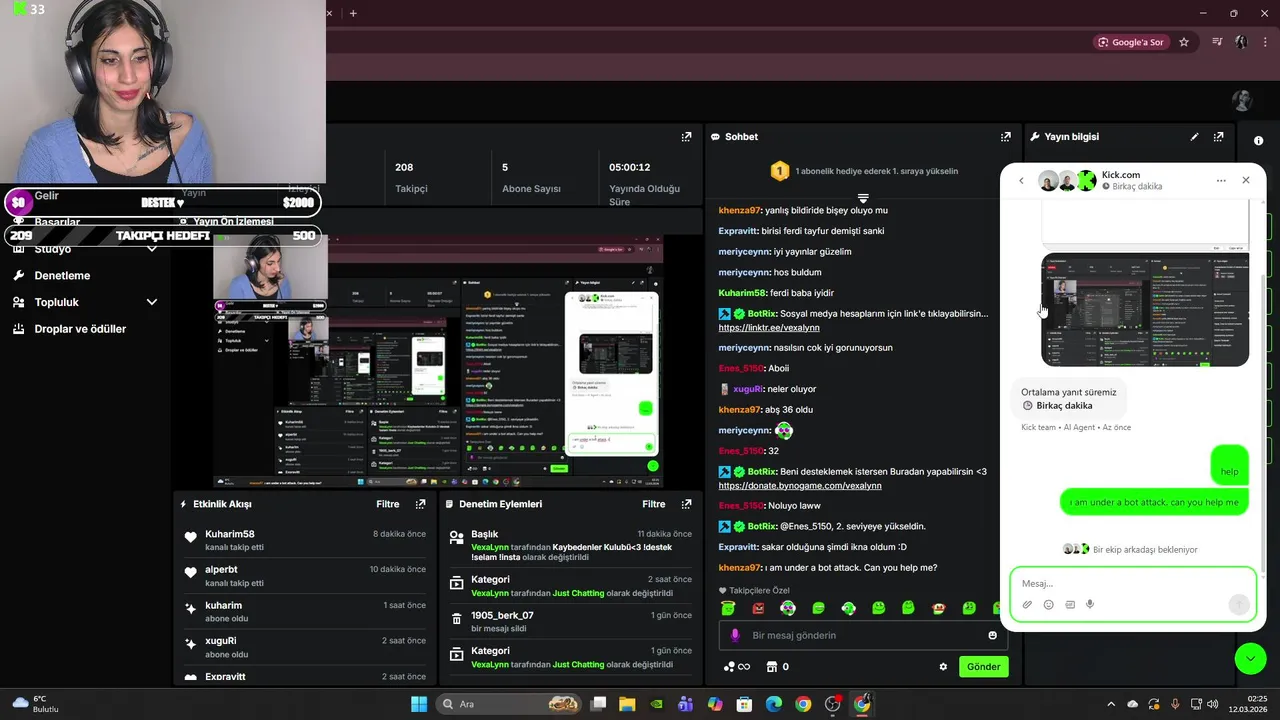Click the xuguRi subscription event
This screenshot has width=1280, height=720.
coord(303,647)
